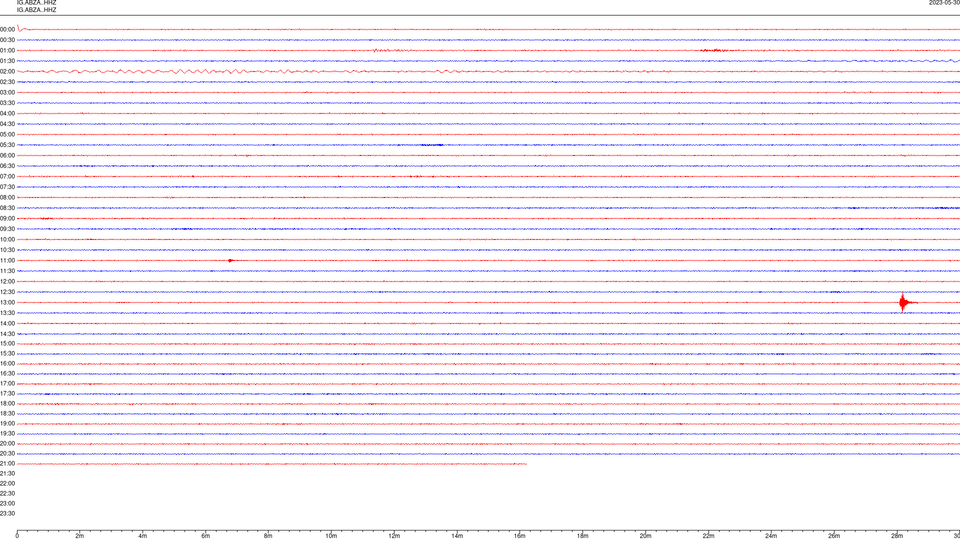Select the 11:00 time label
This screenshot has height=540, width=960.
pyautogui.click(x=7, y=261)
